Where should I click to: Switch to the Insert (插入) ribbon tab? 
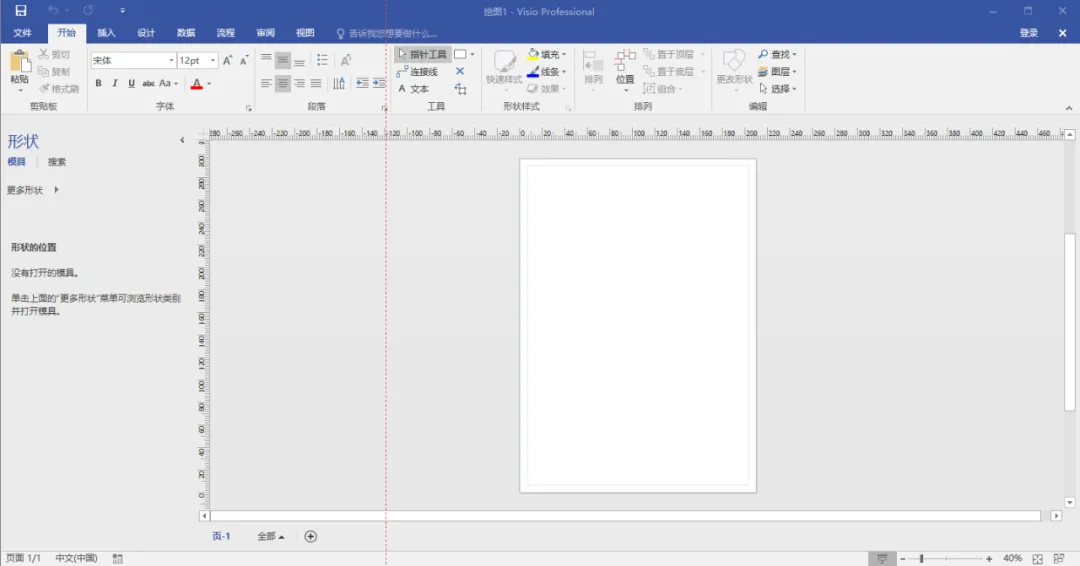[106, 33]
